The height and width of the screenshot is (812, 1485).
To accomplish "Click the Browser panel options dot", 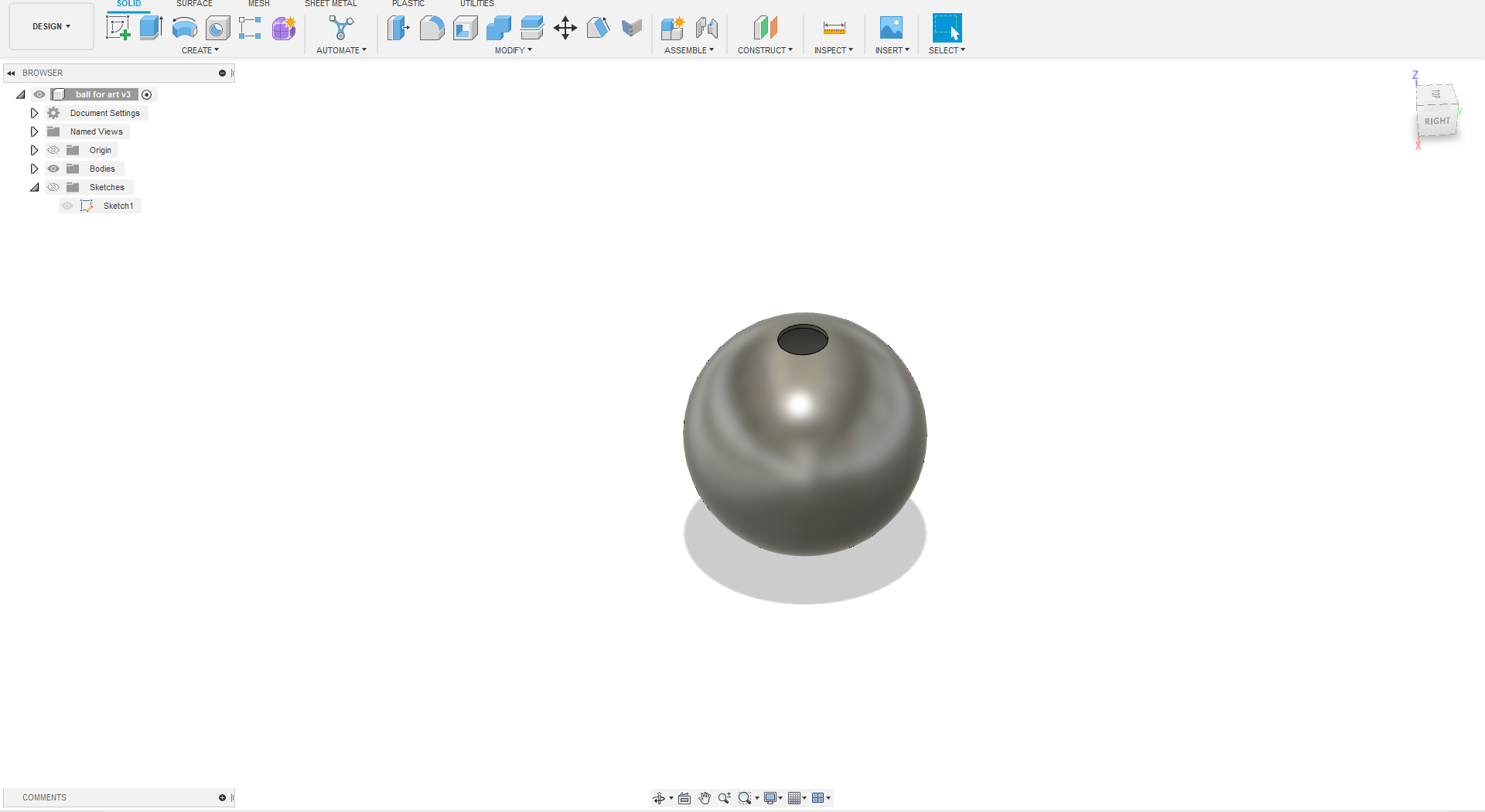I will coord(222,73).
